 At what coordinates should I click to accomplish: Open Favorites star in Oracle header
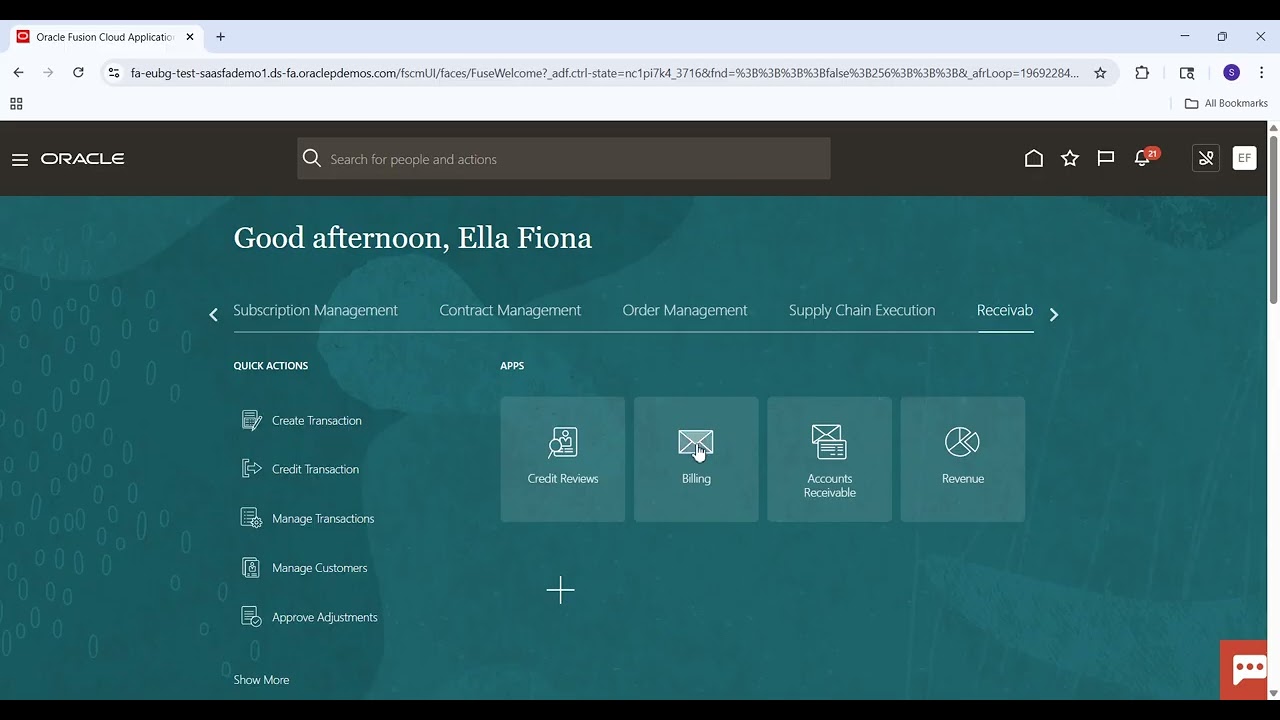[x=1070, y=159]
